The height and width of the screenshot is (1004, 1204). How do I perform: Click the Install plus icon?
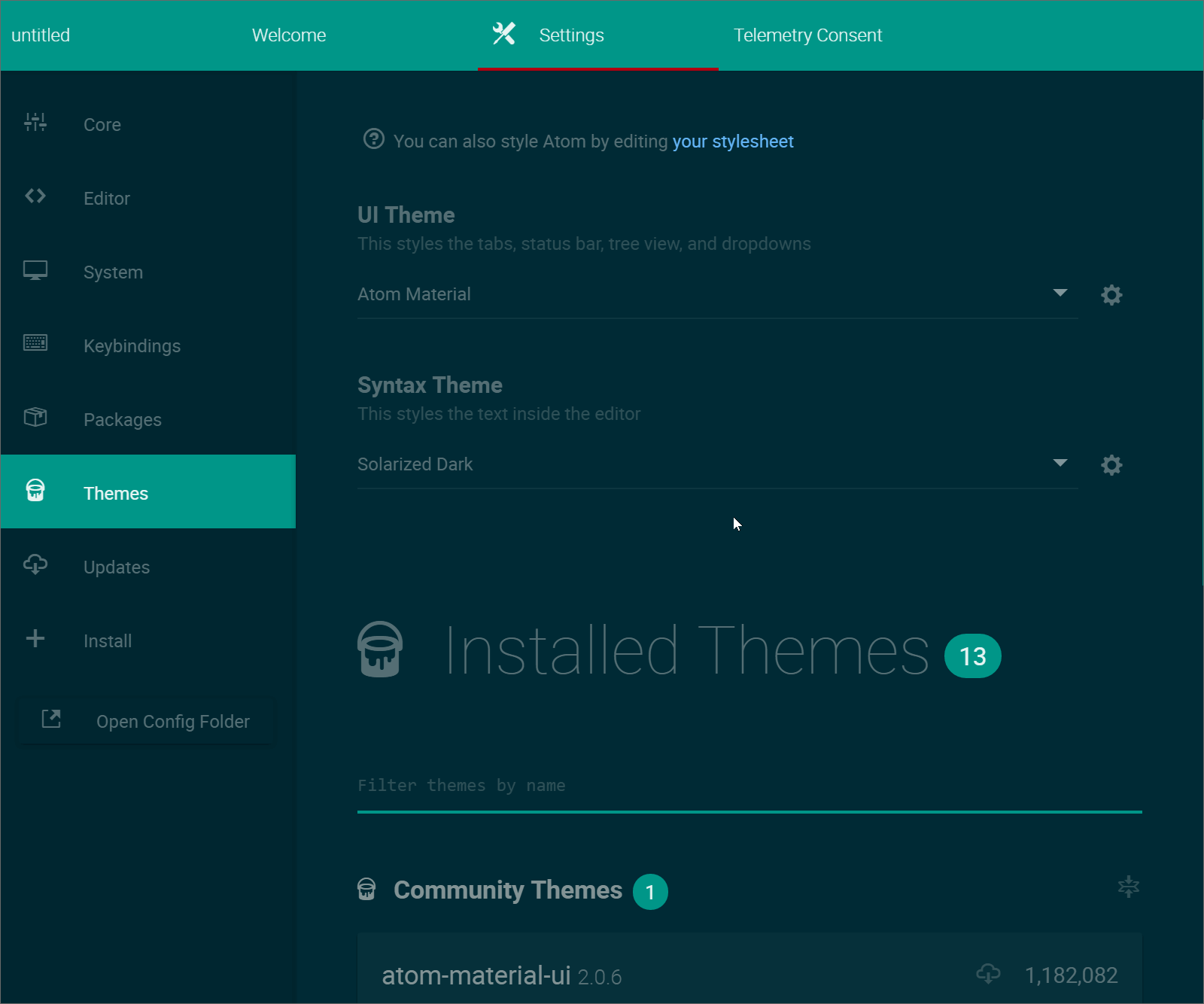(35, 639)
